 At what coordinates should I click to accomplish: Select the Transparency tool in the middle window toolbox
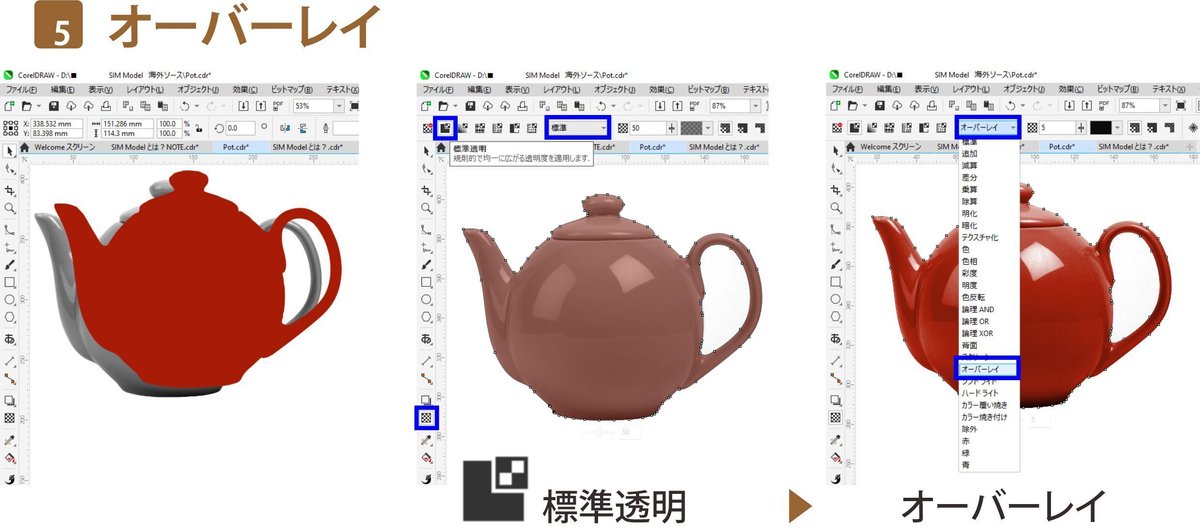pyautogui.click(x=427, y=417)
